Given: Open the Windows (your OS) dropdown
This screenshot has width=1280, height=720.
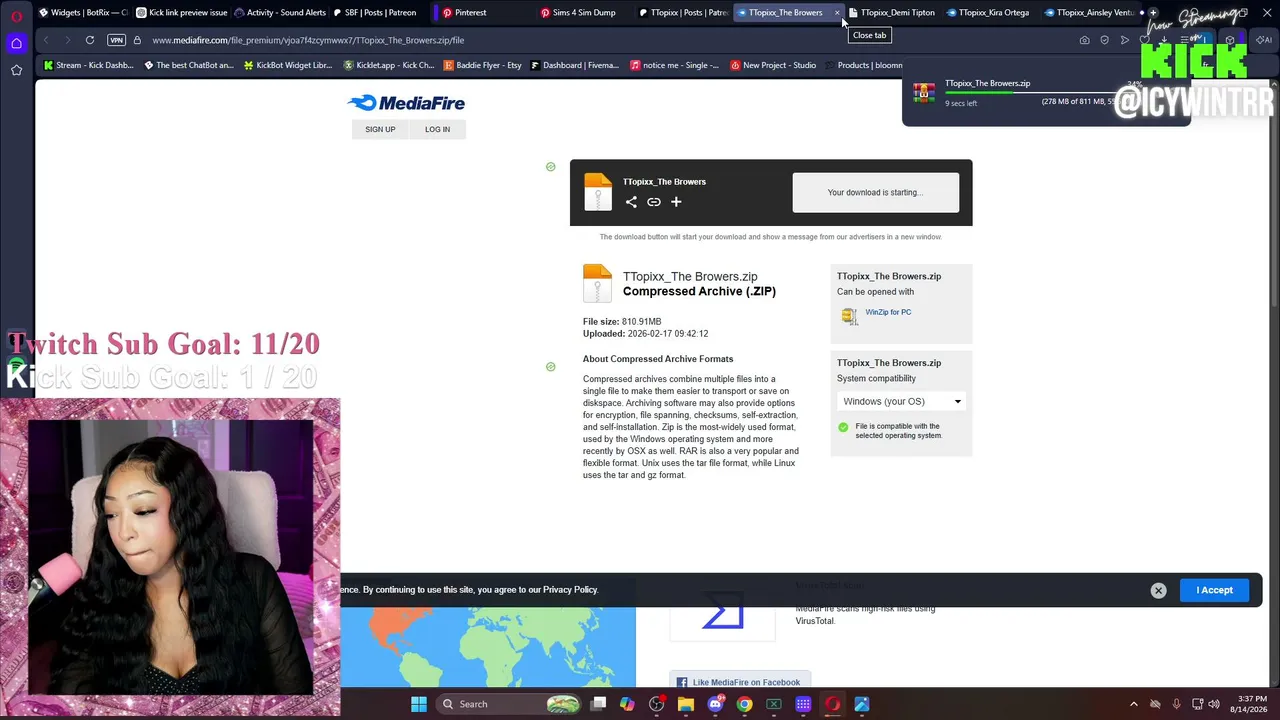Looking at the screenshot, I should click(902, 402).
